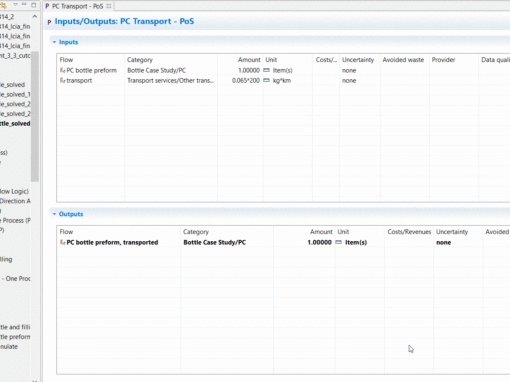The image size is (510, 382).
Task: Click the Unit header in Inputs table
Action: (x=271, y=60)
